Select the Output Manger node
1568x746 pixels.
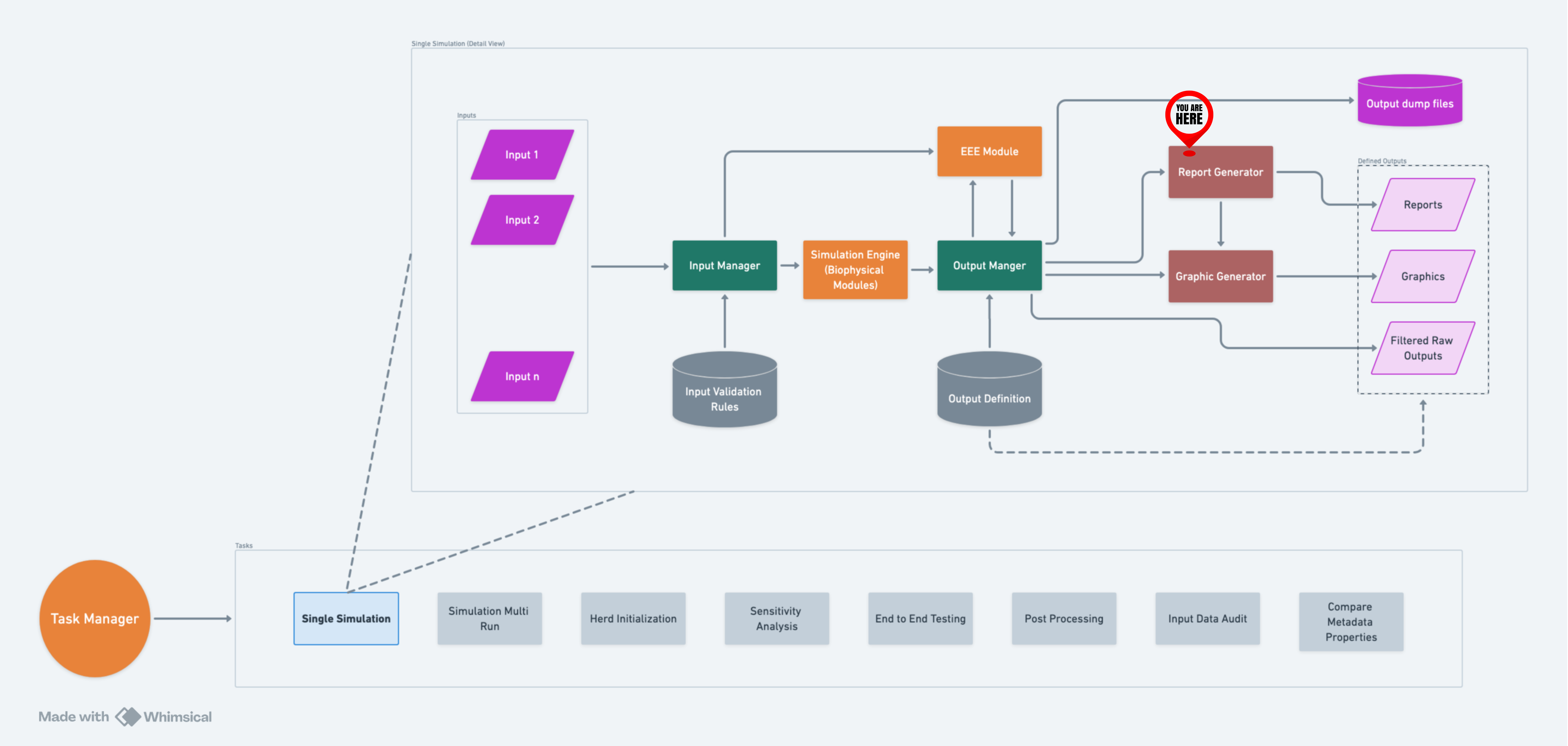(989, 265)
